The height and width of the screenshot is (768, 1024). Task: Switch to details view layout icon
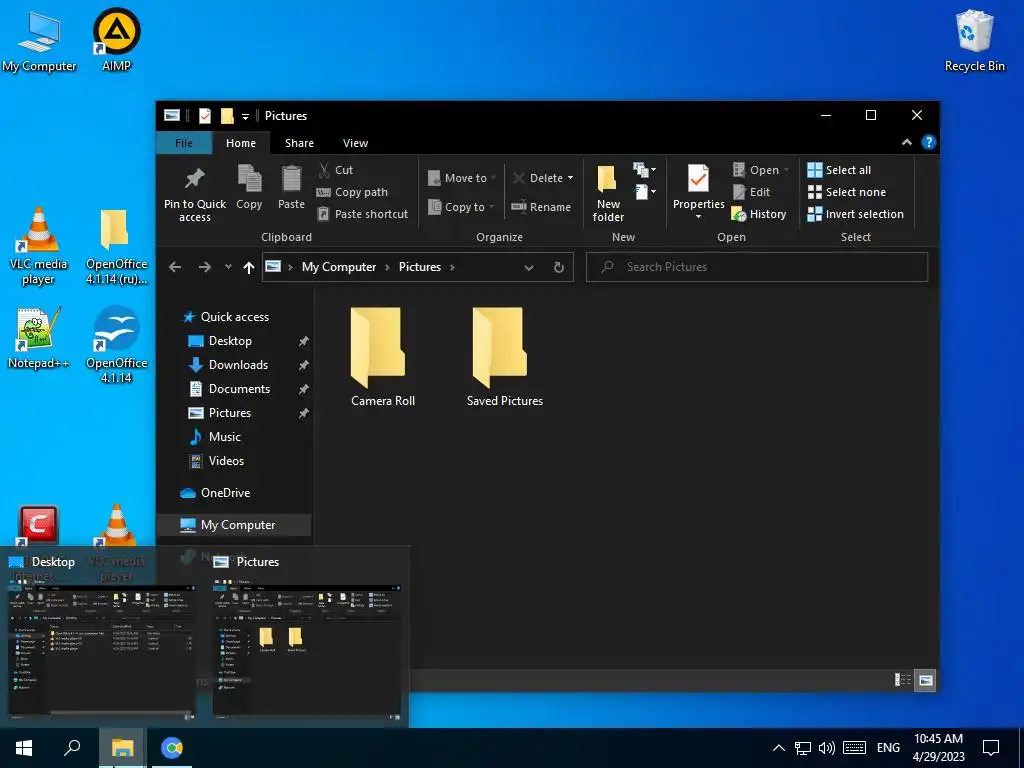click(903, 680)
